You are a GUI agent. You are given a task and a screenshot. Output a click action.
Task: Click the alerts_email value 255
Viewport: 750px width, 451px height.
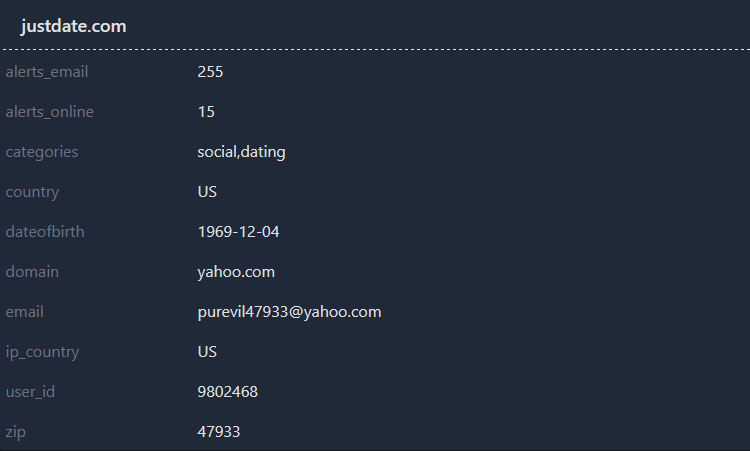pos(211,72)
